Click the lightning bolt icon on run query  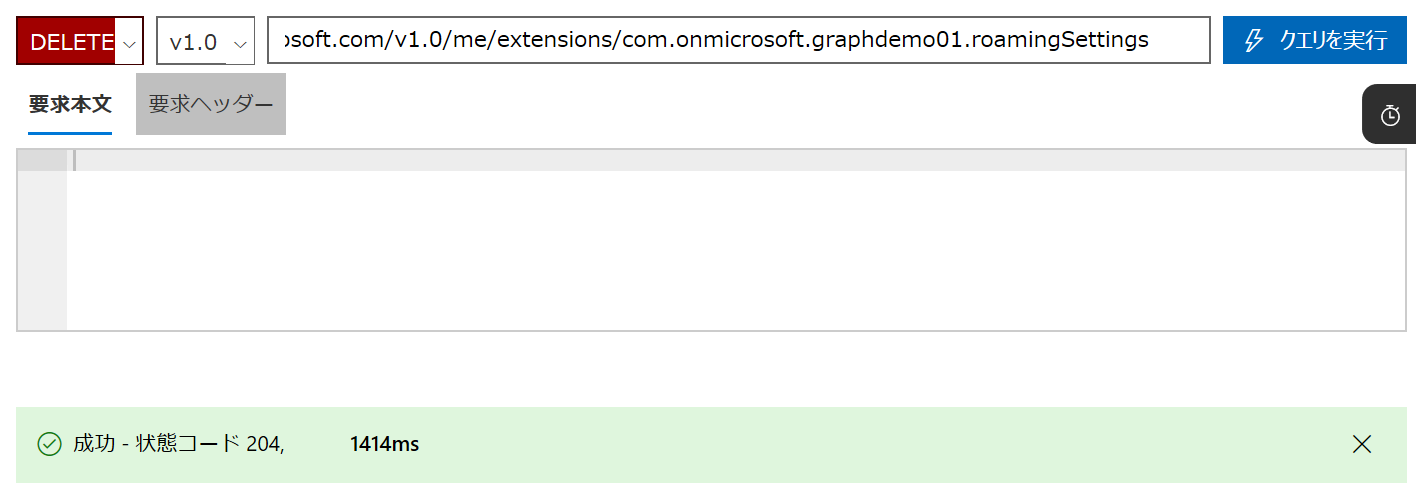click(x=1253, y=40)
